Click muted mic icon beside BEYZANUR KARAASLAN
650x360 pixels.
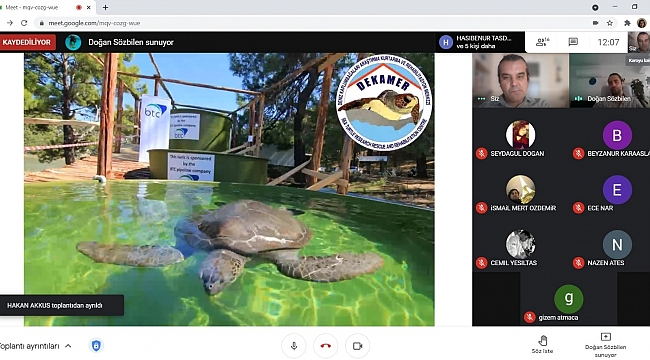[x=578, y=153]
